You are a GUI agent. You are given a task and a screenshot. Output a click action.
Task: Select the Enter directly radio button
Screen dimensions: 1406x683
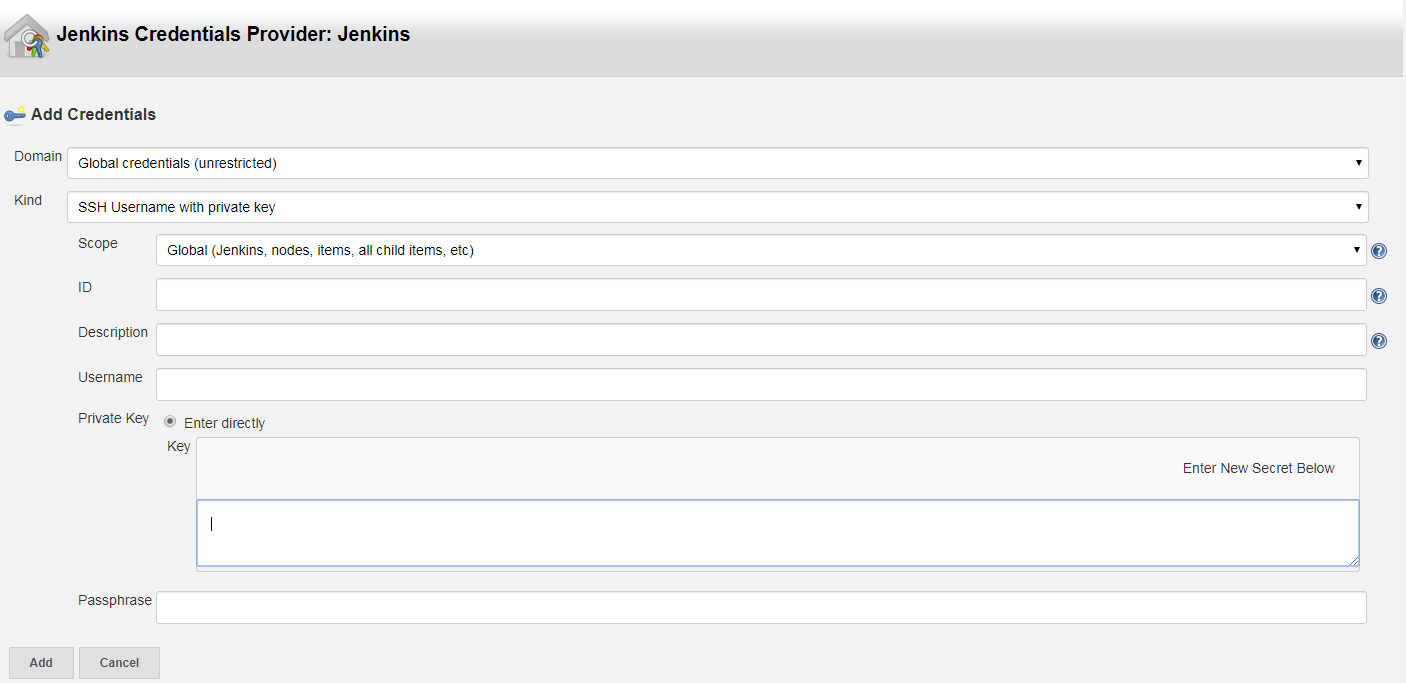[170, 422]
